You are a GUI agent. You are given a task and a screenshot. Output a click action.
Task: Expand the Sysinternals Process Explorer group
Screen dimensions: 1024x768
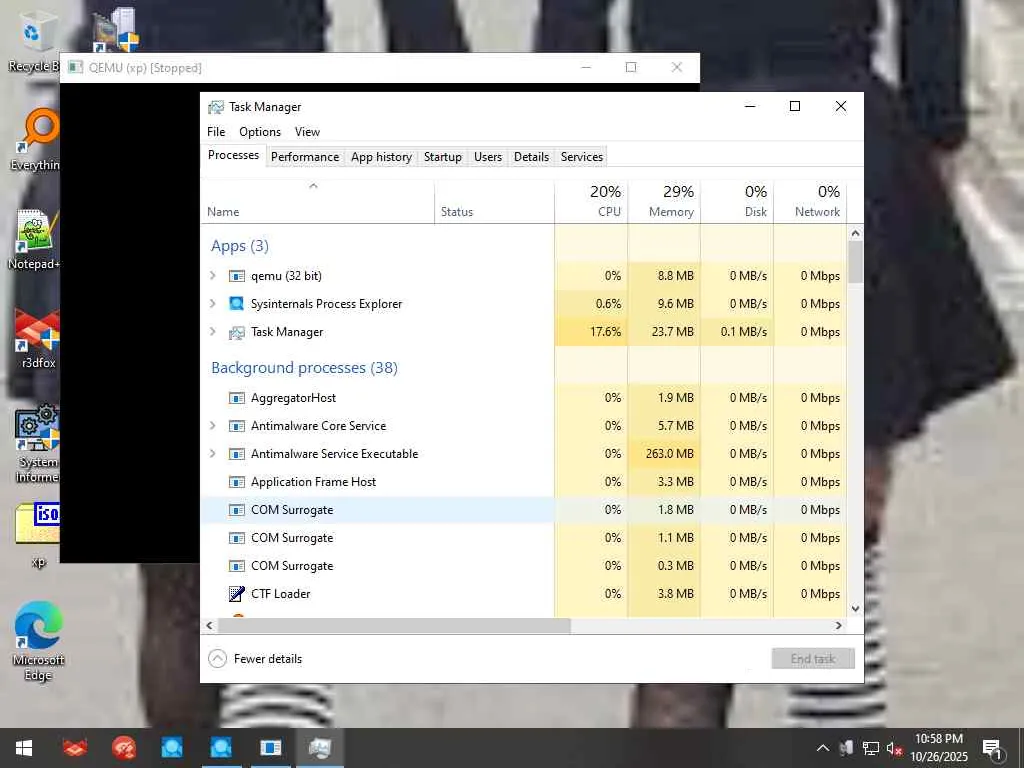(212, 304)
